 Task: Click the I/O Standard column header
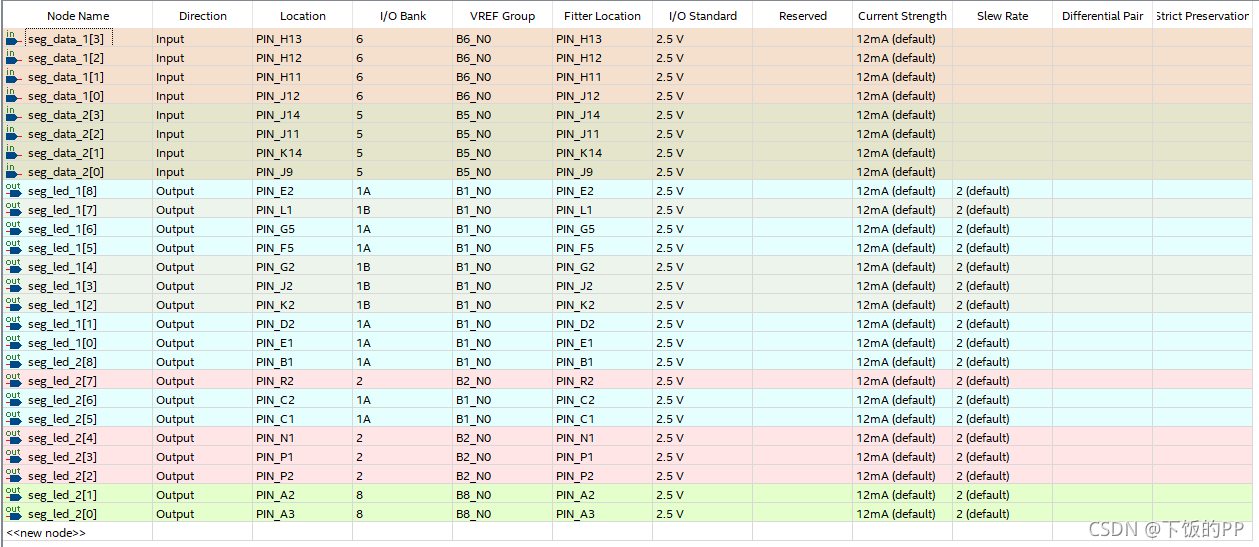pos(702,15)
